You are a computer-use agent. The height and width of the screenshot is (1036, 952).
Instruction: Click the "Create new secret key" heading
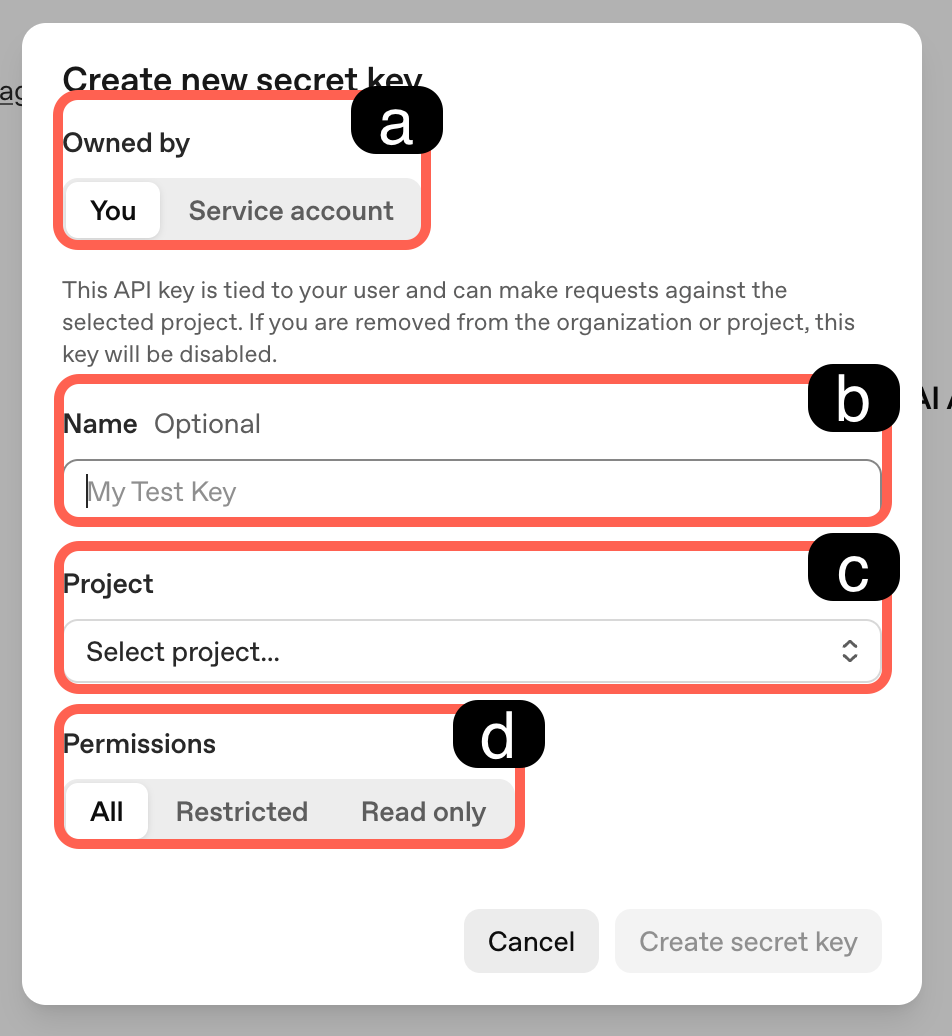[242, 79]
